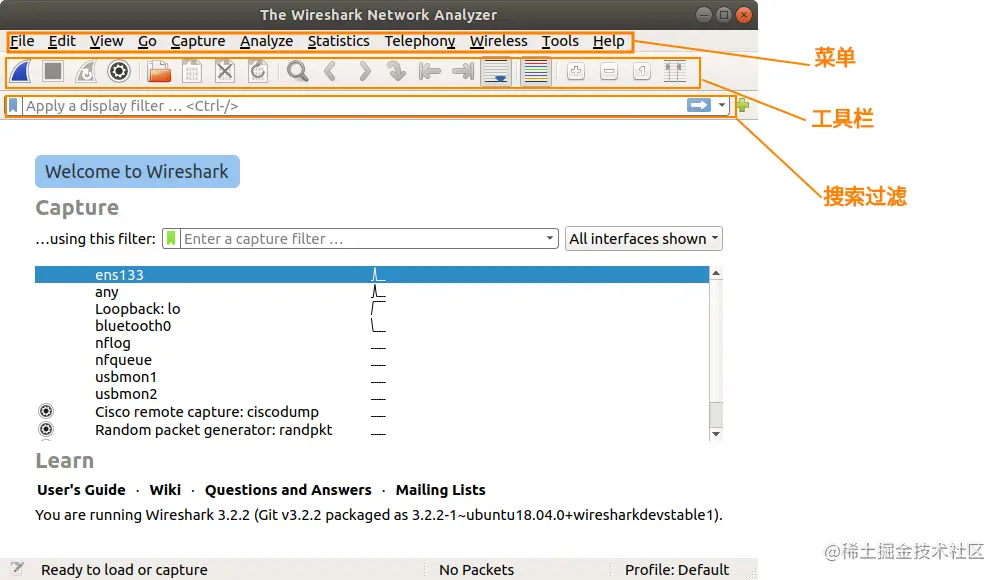Open User's Guide link
The image size is (1003, 580).
pos(81,490)
